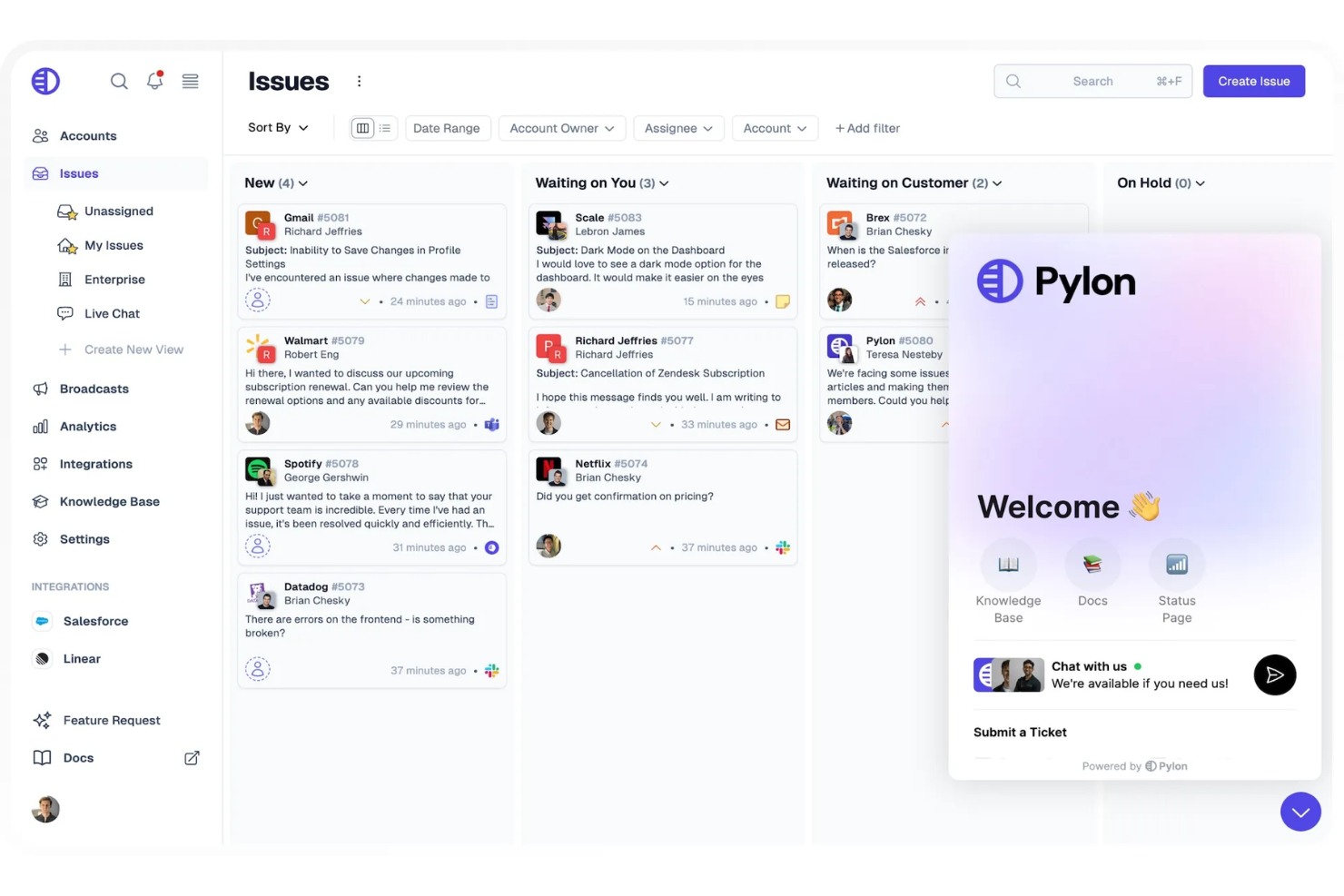1344x896 pixels.
Task: Open the Linear integration
Action: pos(82,658)
